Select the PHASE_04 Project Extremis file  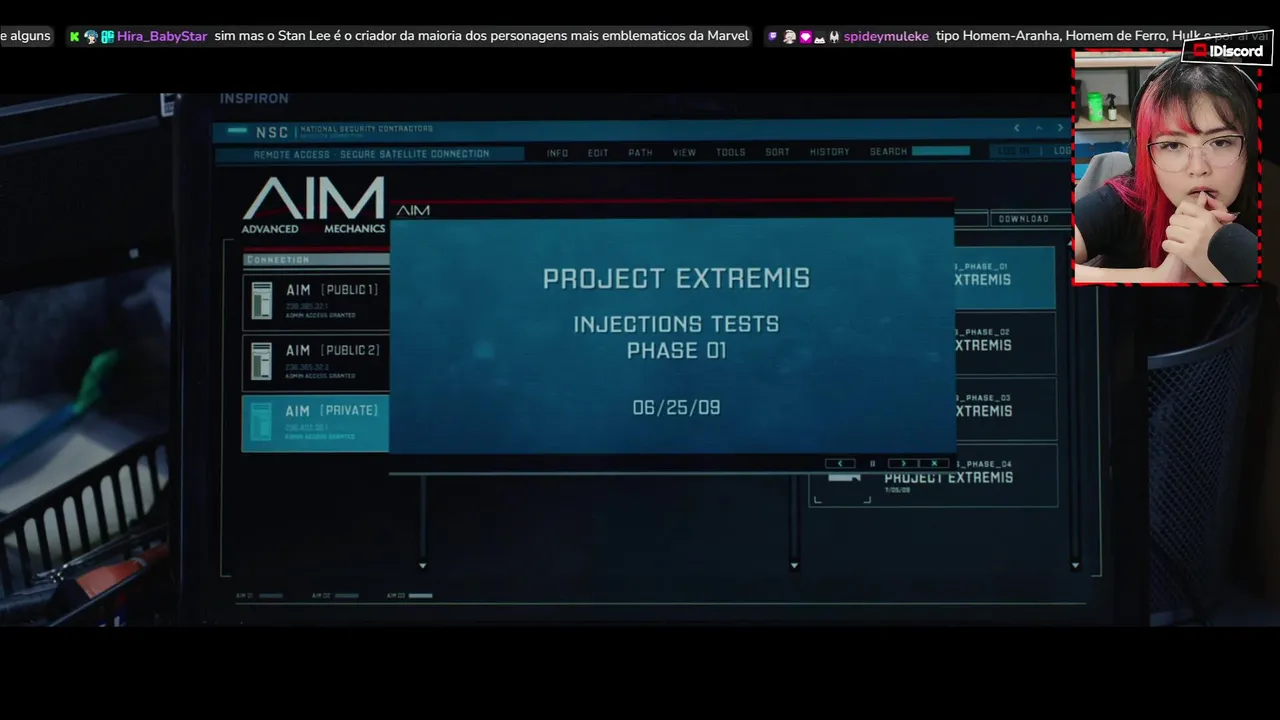tap(933, 476)
